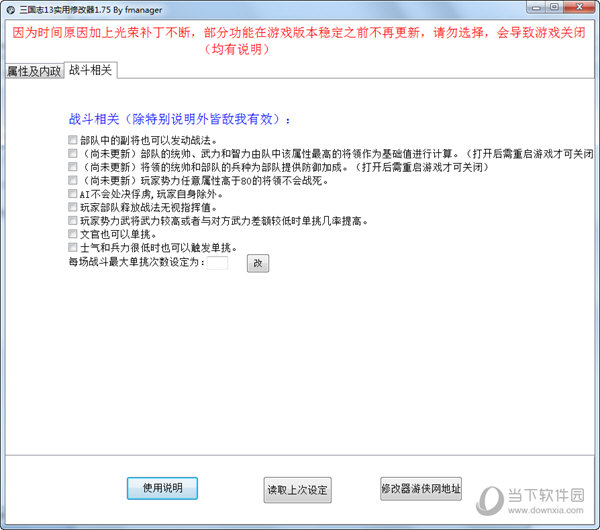Viewport: 600px width, 530px height.
Task: Open the 修改器游侠网地址 button
Action: tap(421, 489)
